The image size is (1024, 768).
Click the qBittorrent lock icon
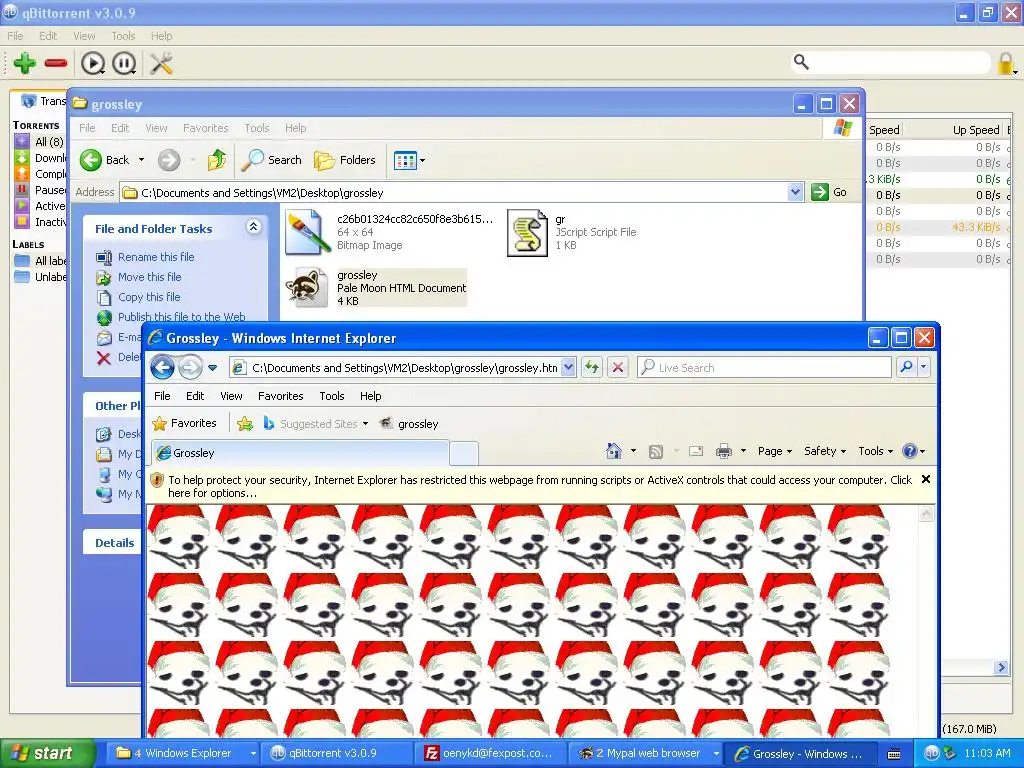(1006, 63)
